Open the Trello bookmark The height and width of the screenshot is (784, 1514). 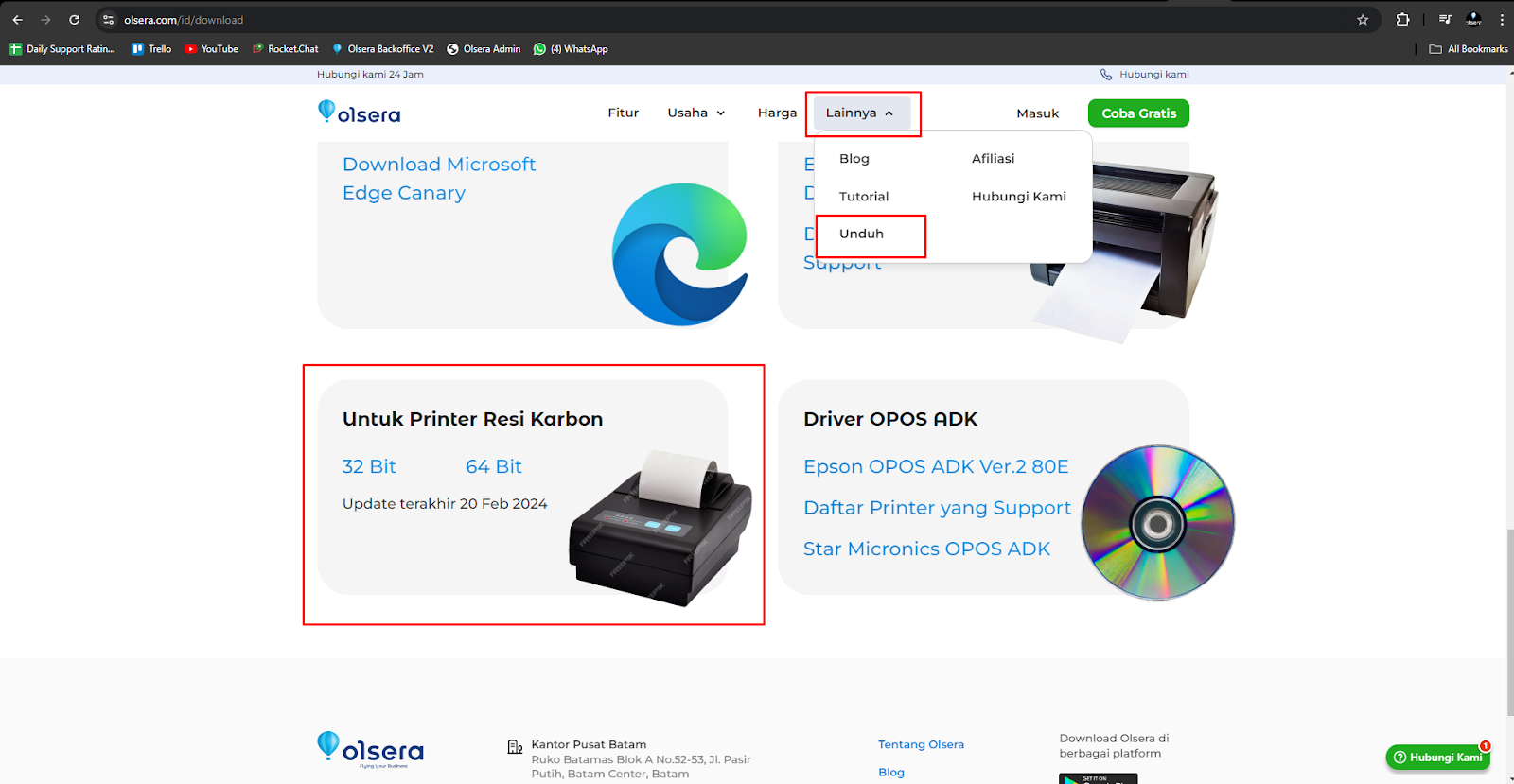click(151, 49)
